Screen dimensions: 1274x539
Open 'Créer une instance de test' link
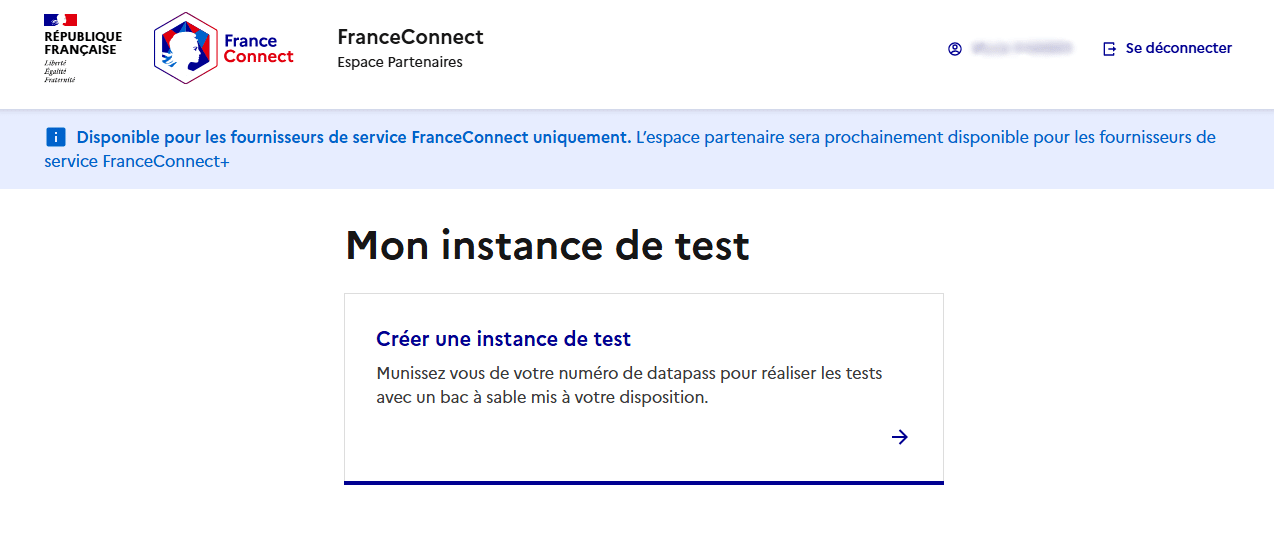[503, 339]
